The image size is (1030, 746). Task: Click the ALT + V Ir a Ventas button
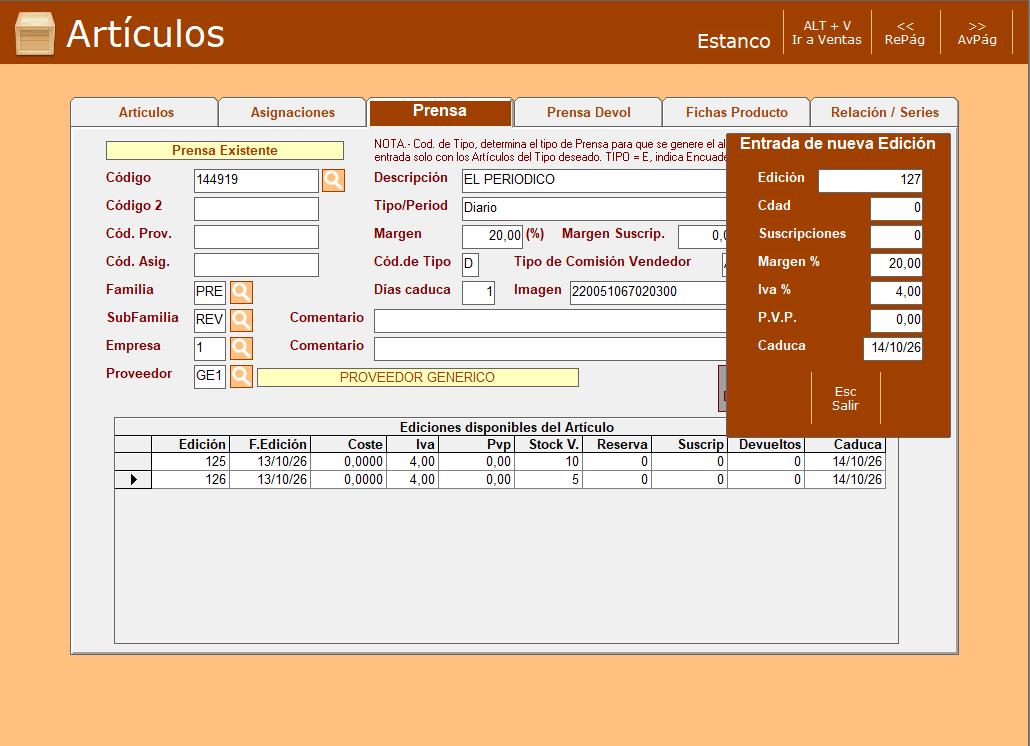[827, 33]
